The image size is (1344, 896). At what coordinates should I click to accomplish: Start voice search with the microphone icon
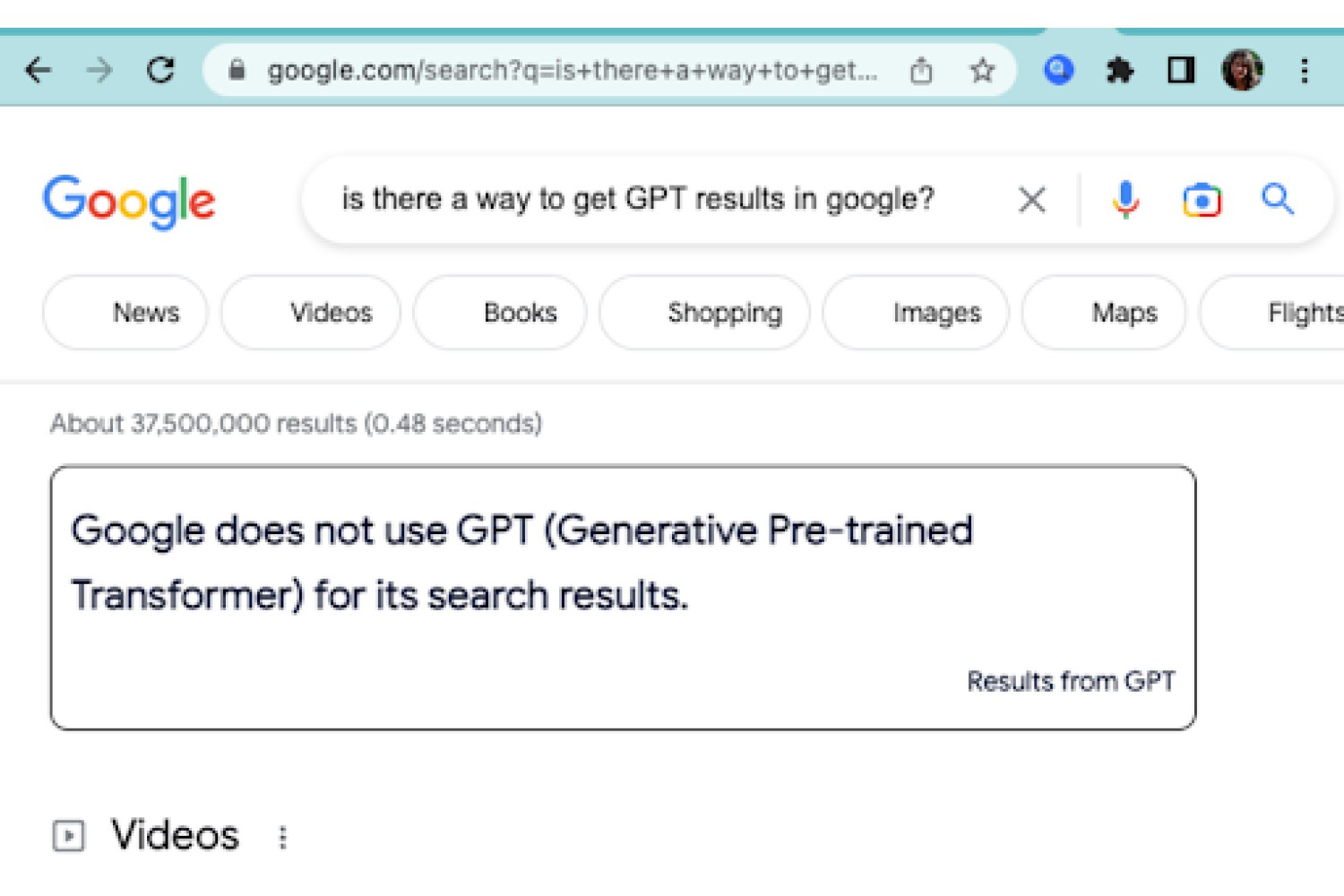(x=1125, y=200)
